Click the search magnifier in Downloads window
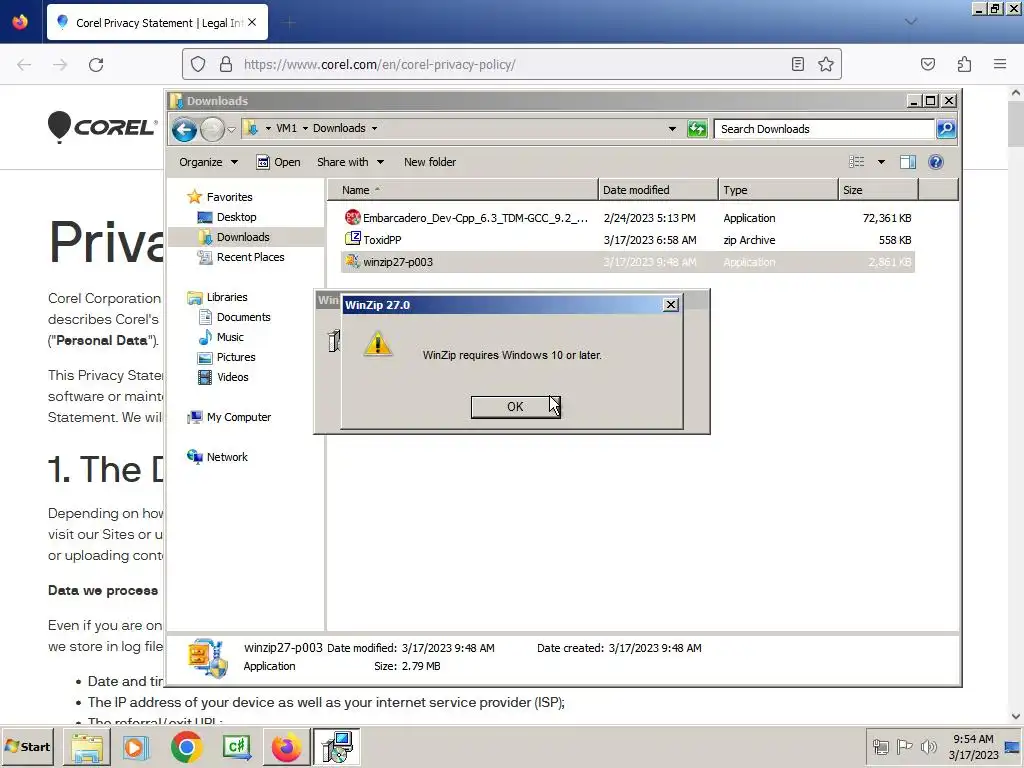 [x=946, y=129]
